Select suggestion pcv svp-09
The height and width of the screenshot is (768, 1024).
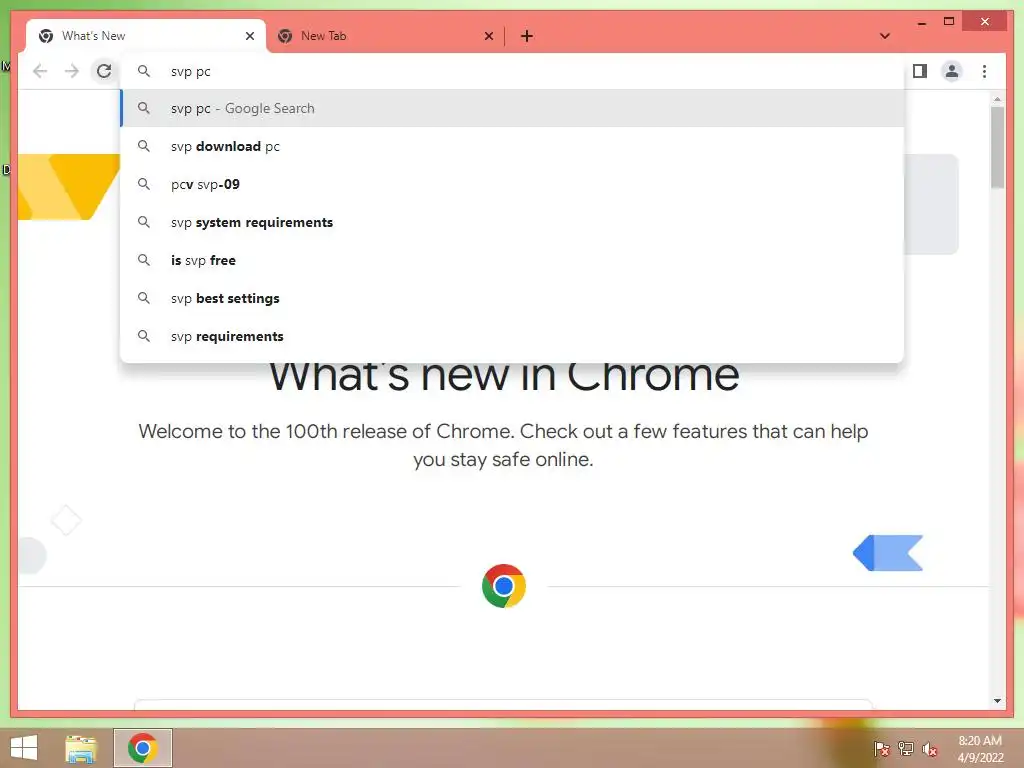pos(512,184)
